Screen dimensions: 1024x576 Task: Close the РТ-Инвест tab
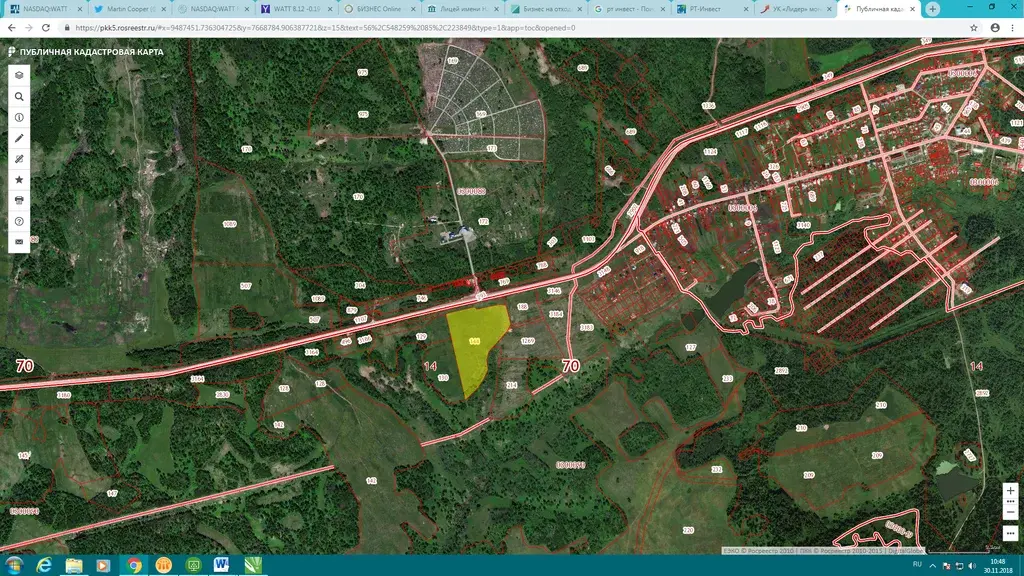746,9
